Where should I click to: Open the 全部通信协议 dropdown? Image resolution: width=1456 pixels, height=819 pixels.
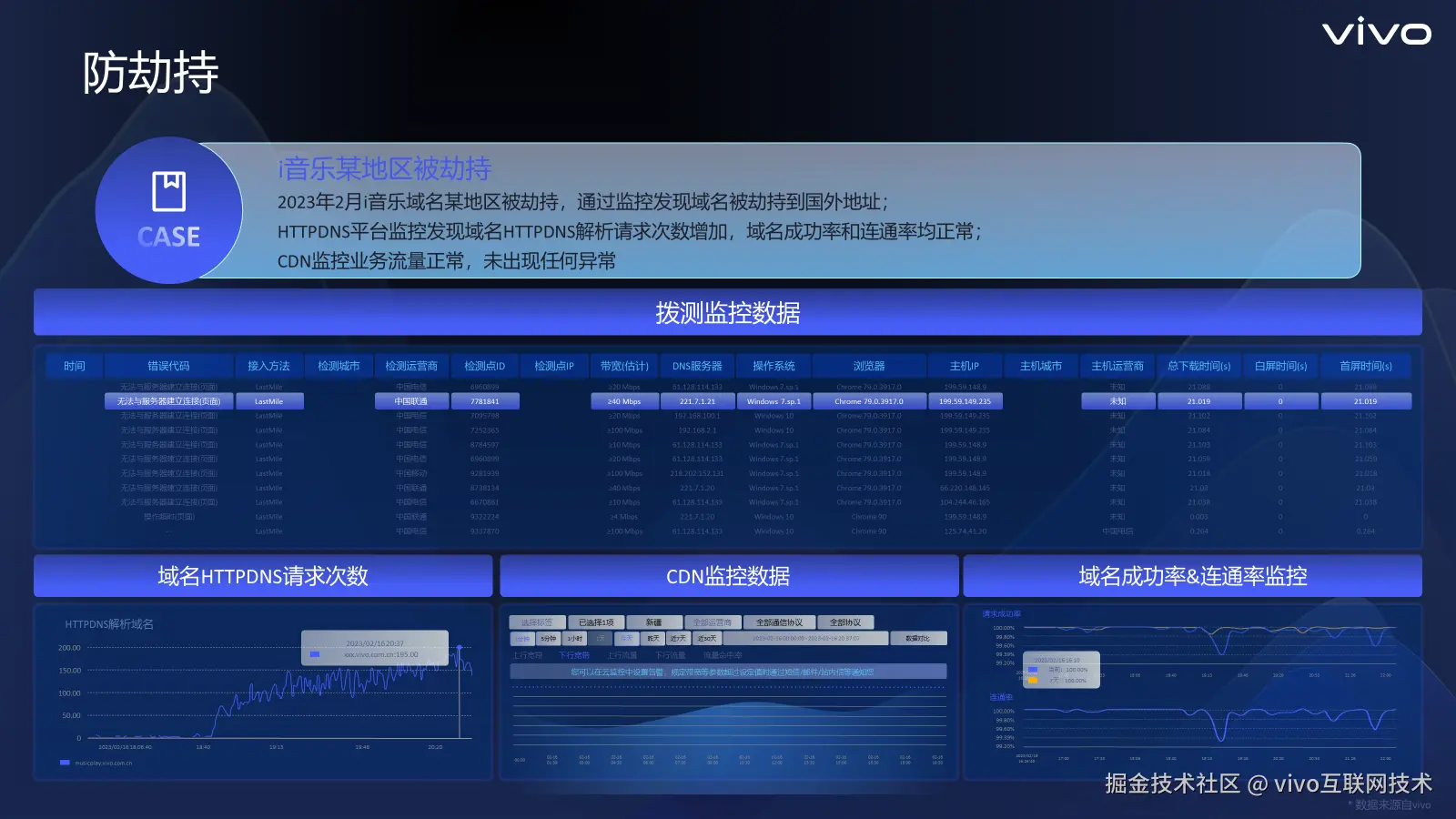(x=779, y=622)
